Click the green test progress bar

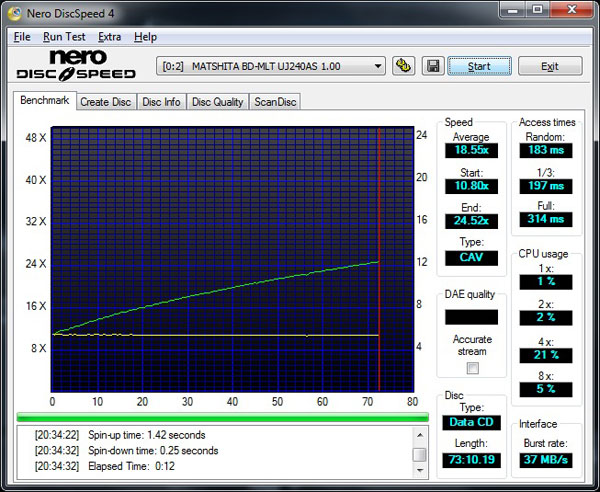(222, 417)
